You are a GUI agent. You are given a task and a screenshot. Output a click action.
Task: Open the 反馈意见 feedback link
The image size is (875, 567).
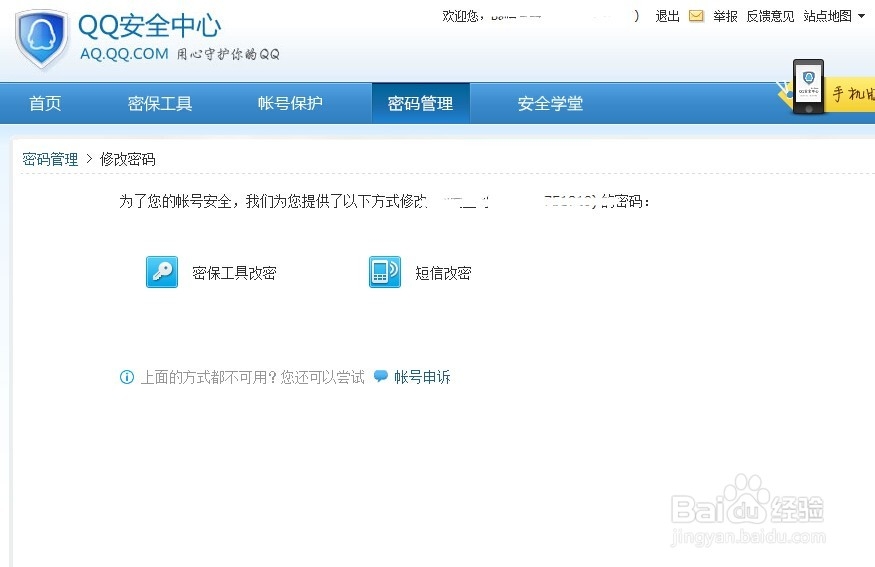(x=770, y=16)
